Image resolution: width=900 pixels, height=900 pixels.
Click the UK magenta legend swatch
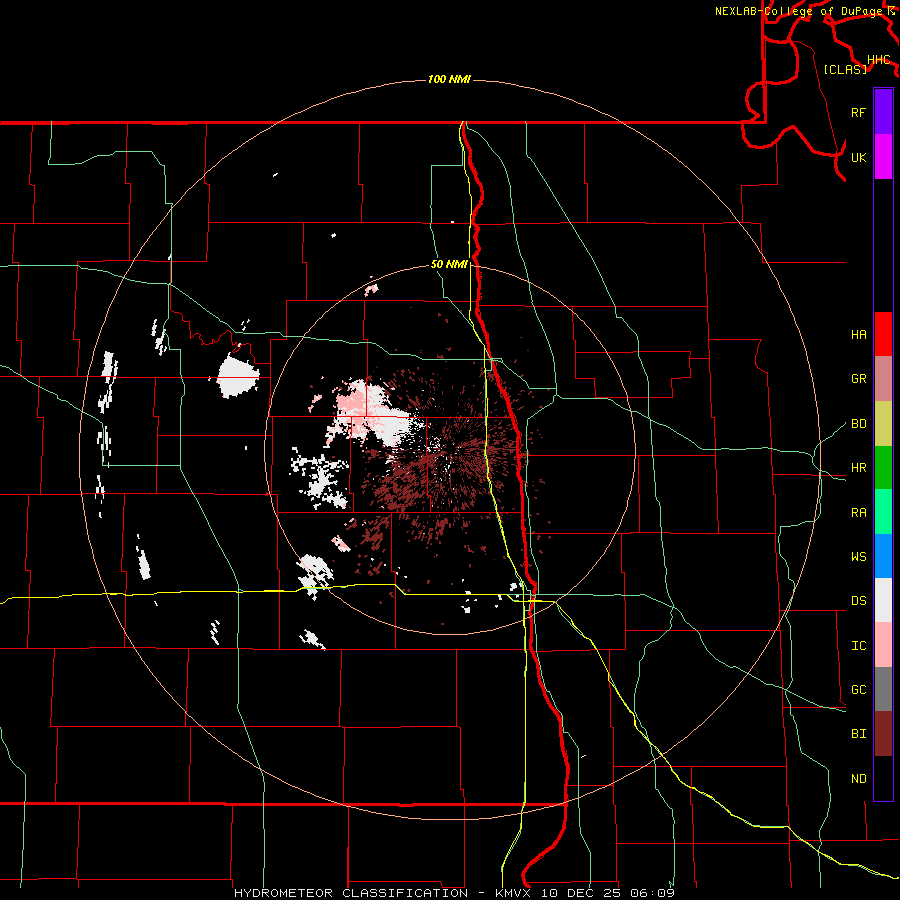coord(883,157)
